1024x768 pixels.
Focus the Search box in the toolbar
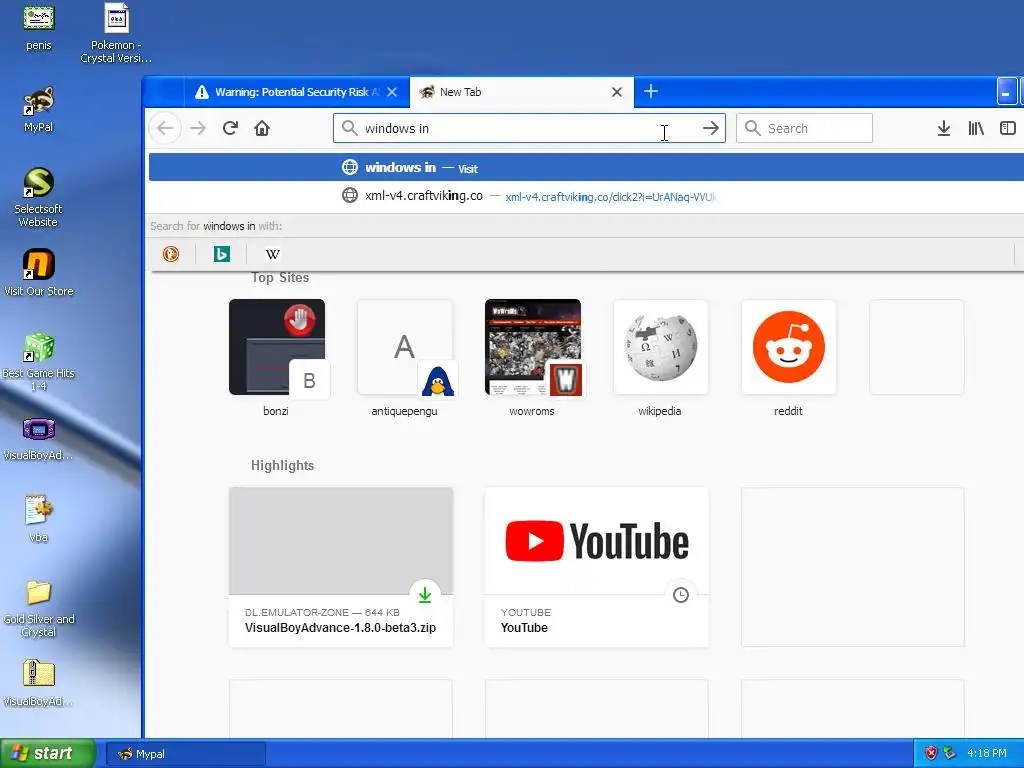point(804,128)
